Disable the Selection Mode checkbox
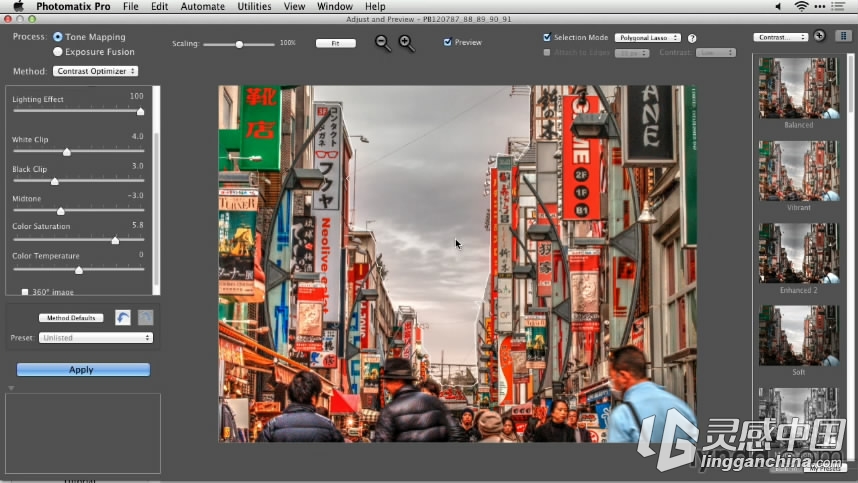This screenshot has height=483, width=858. pyautogui.click(x=547, y=37)
